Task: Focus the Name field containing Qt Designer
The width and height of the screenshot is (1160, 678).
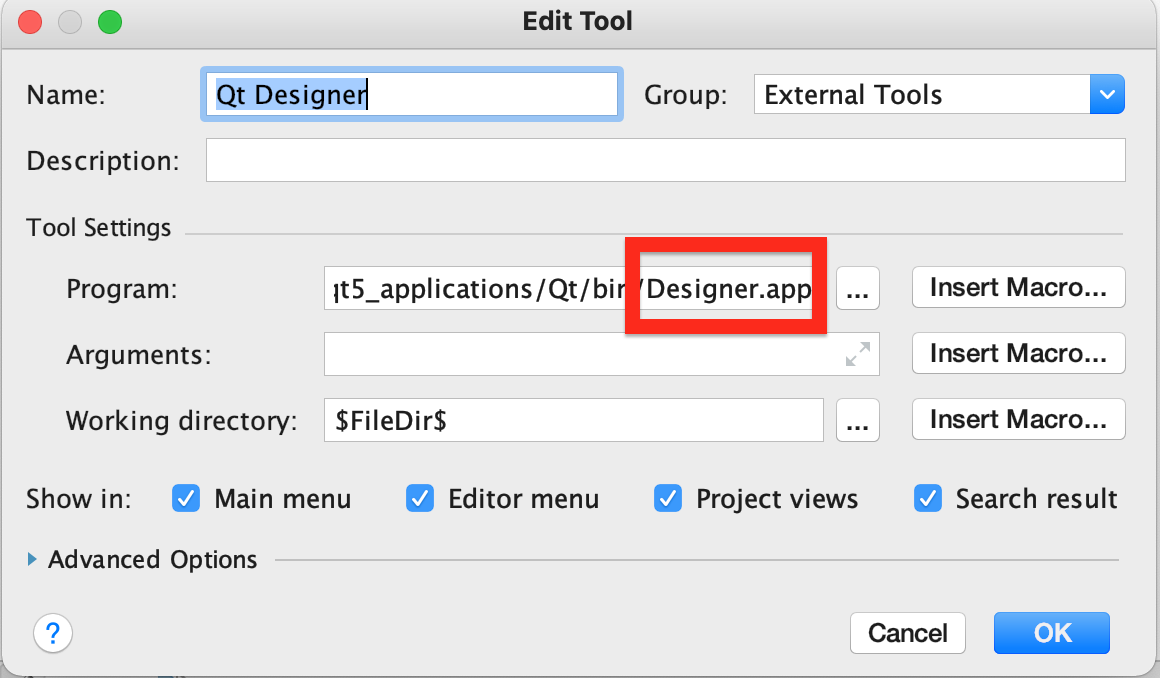Action: 411,95
